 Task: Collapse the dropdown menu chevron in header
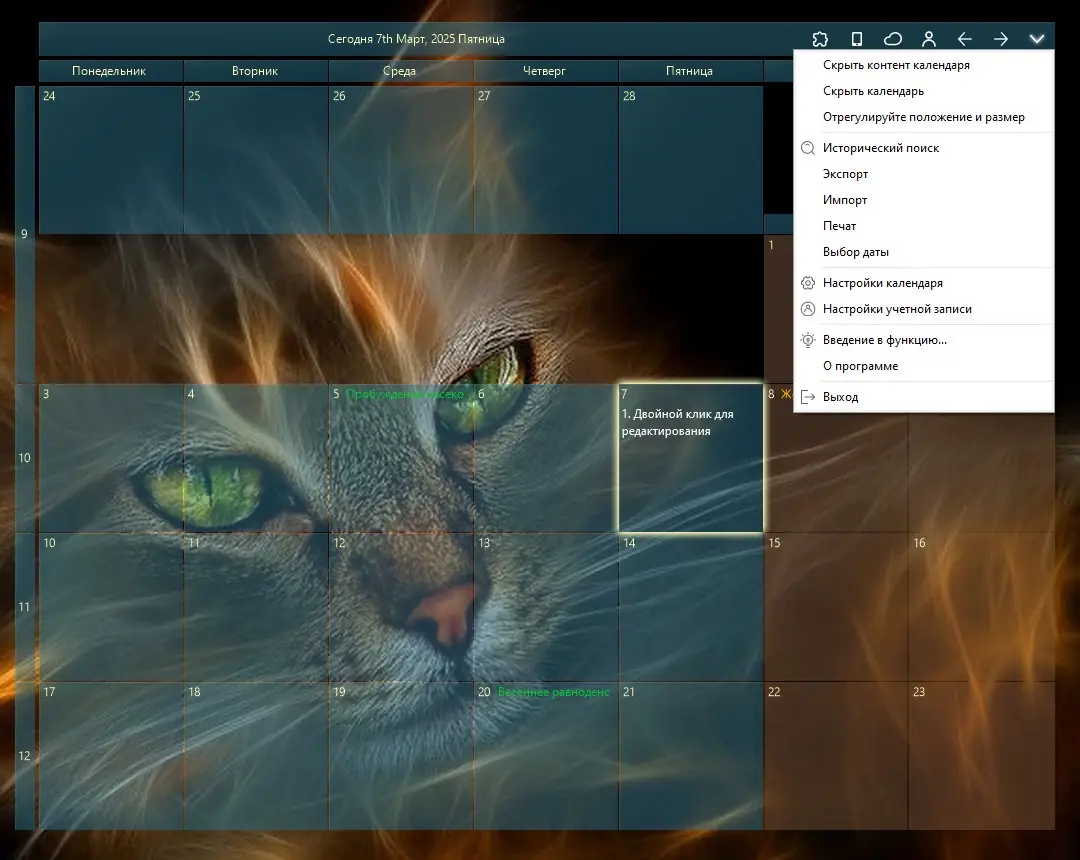point(1037,39)
